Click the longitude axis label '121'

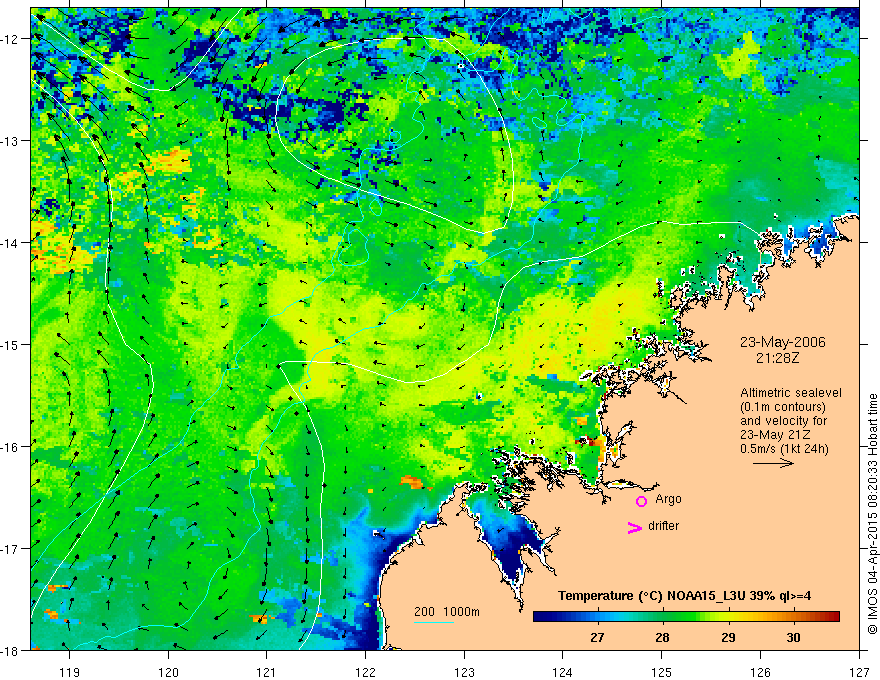267,672
